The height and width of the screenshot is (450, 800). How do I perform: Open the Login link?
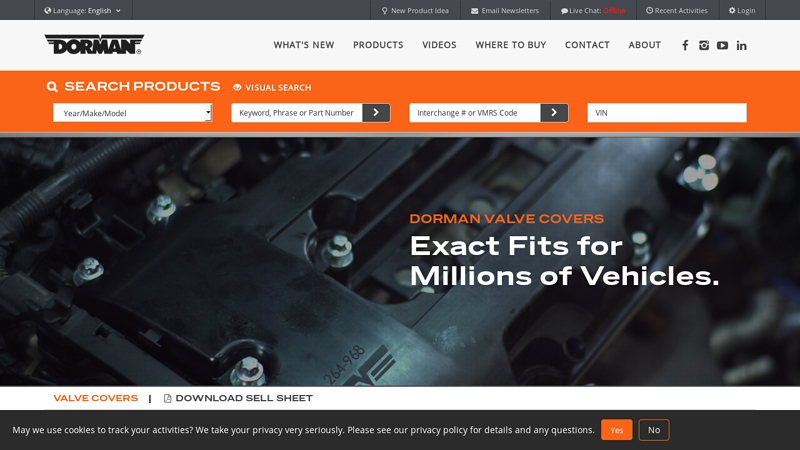point(742,10)
